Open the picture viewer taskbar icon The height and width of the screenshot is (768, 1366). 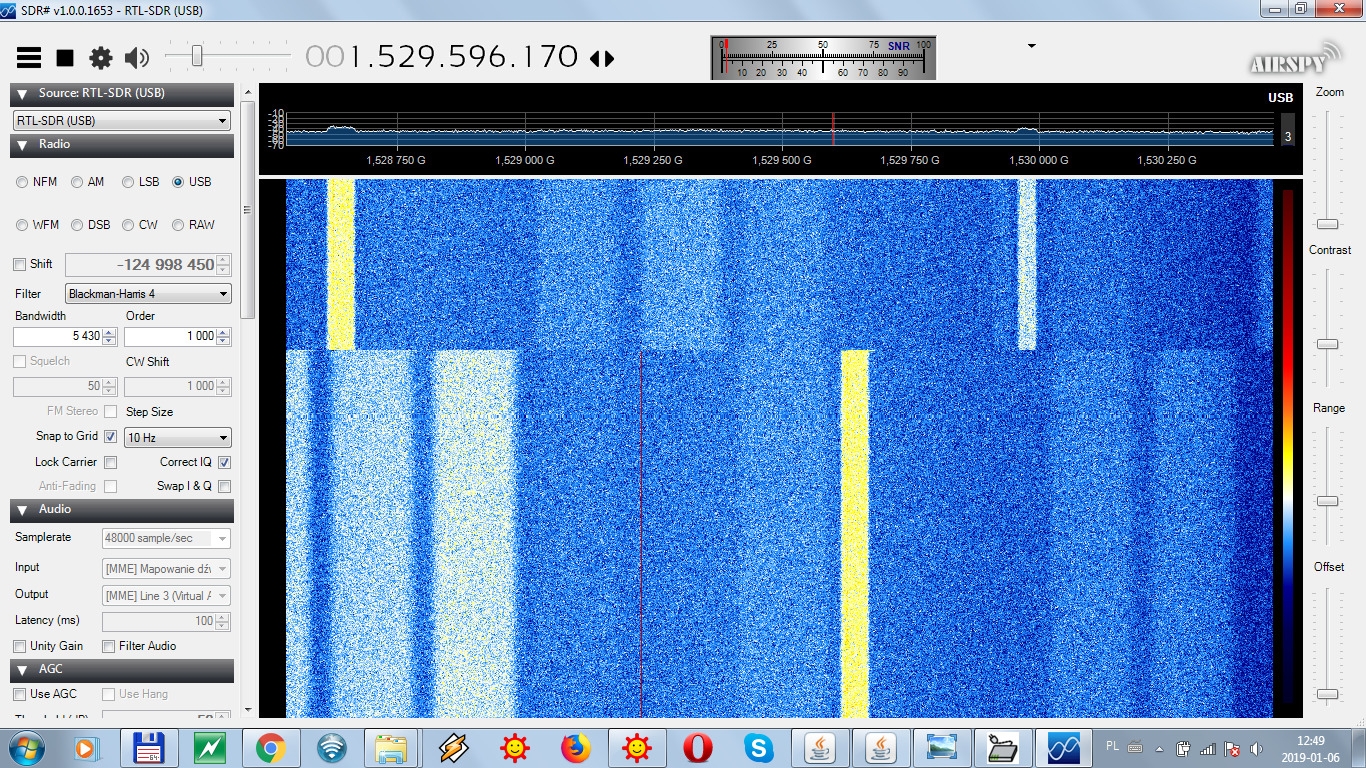point(942,747)
